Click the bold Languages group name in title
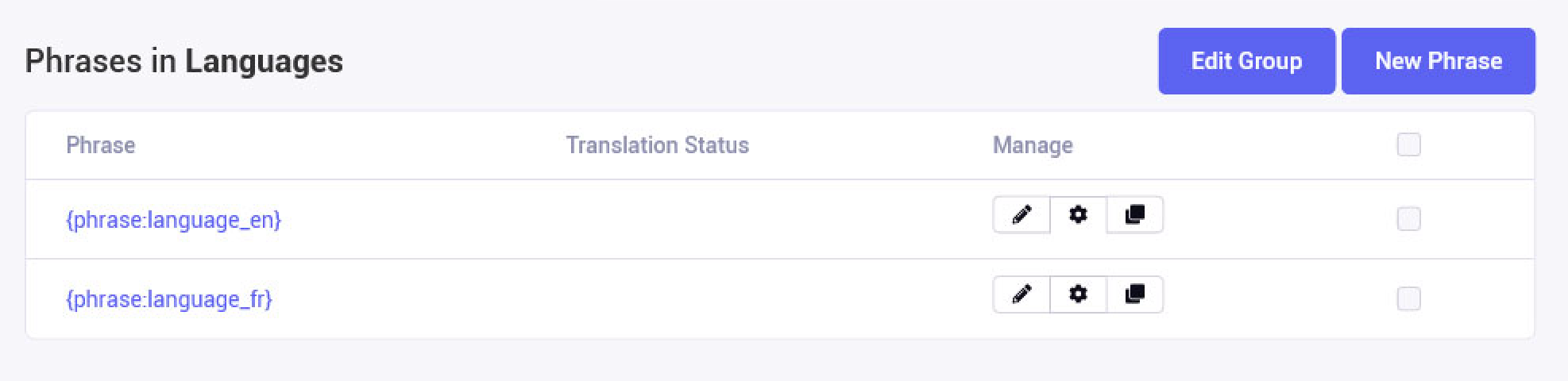This screenshot has height=381, width=1568. (x=264, y=61)
